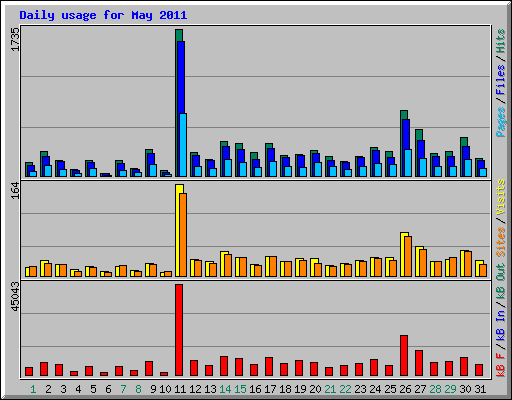Click day 26 on the x-axis
The image size is (512, 400).
[x=405, y=389]
